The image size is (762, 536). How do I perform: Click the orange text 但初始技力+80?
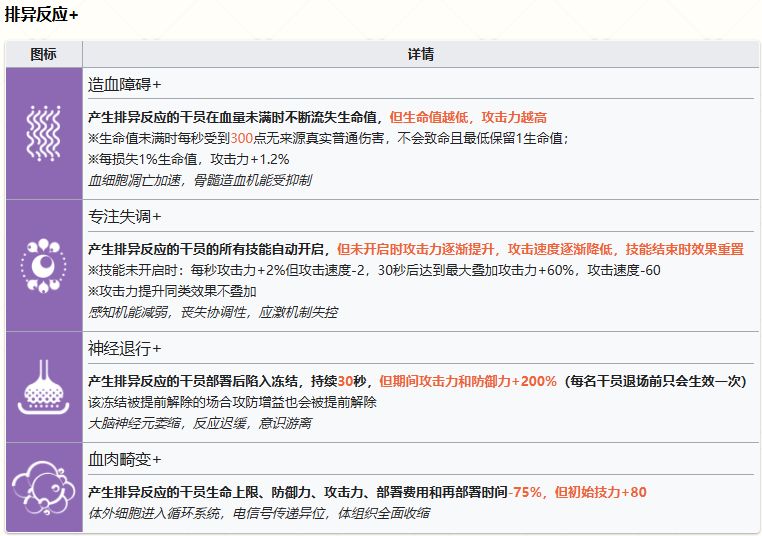tap(601, 492)
